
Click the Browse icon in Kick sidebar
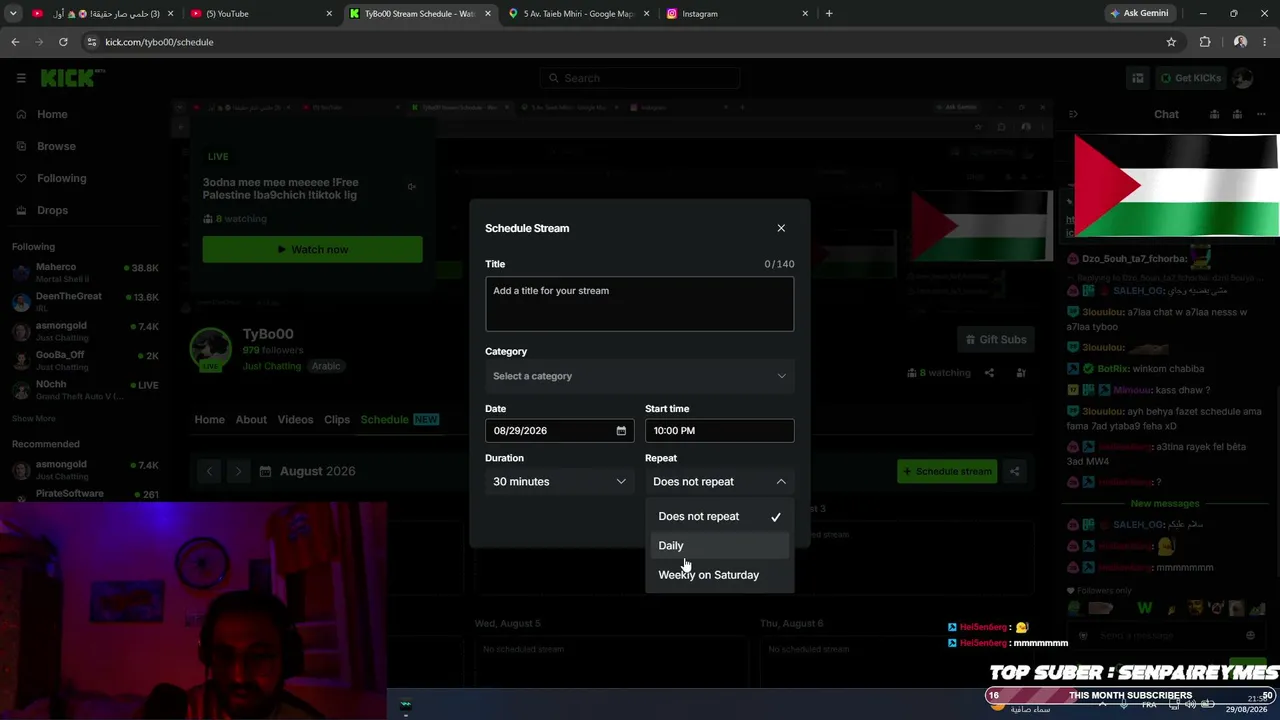coord(21,146)
